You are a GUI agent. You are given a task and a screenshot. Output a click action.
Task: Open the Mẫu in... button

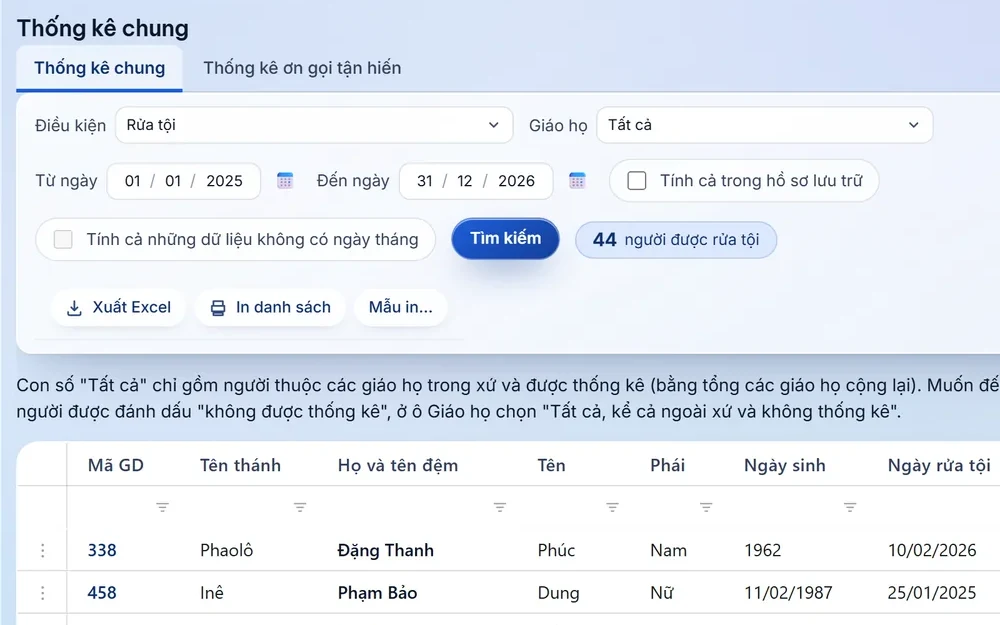[x=401, y=307]
